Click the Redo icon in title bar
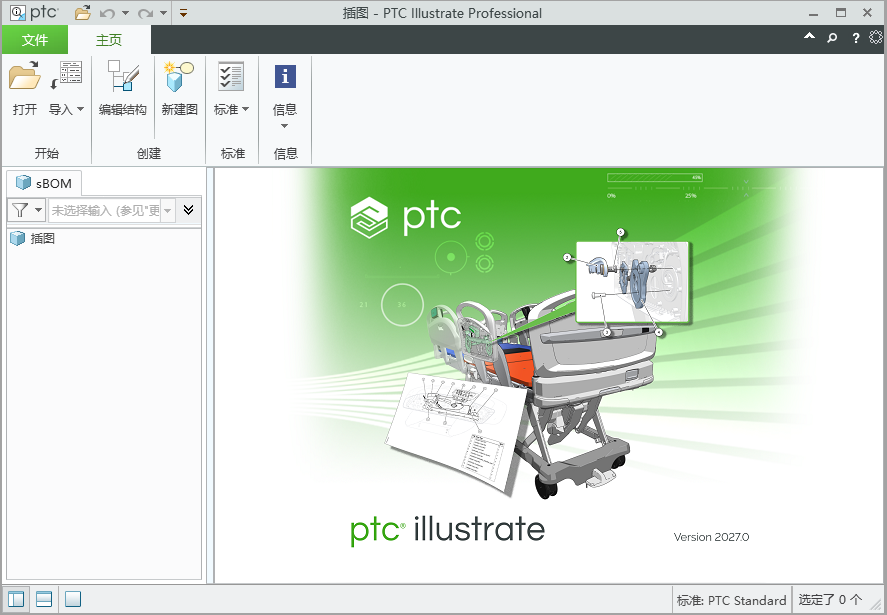Image resolution: width=887 pixels, height=615 pixels. 145,13
